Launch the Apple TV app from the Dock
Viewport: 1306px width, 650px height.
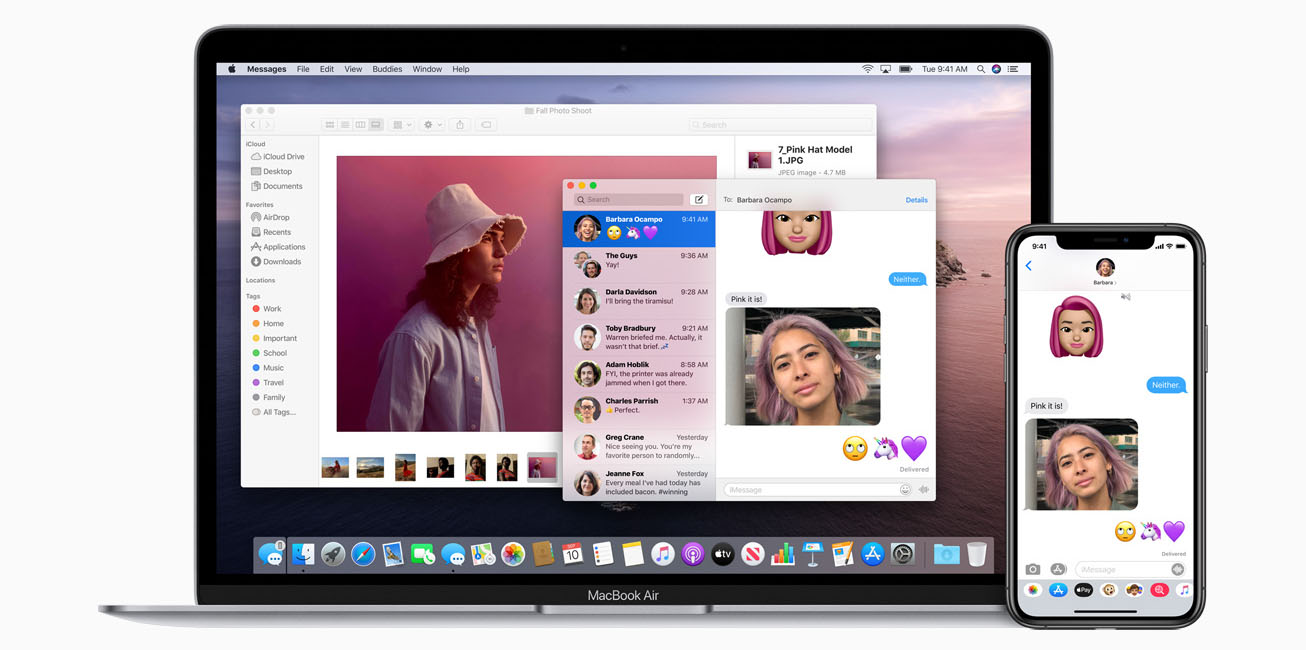coord(722,554)
